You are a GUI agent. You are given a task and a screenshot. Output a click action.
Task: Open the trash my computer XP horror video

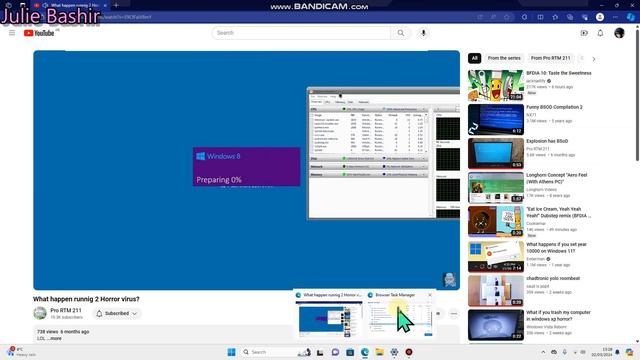pos(496,325)
